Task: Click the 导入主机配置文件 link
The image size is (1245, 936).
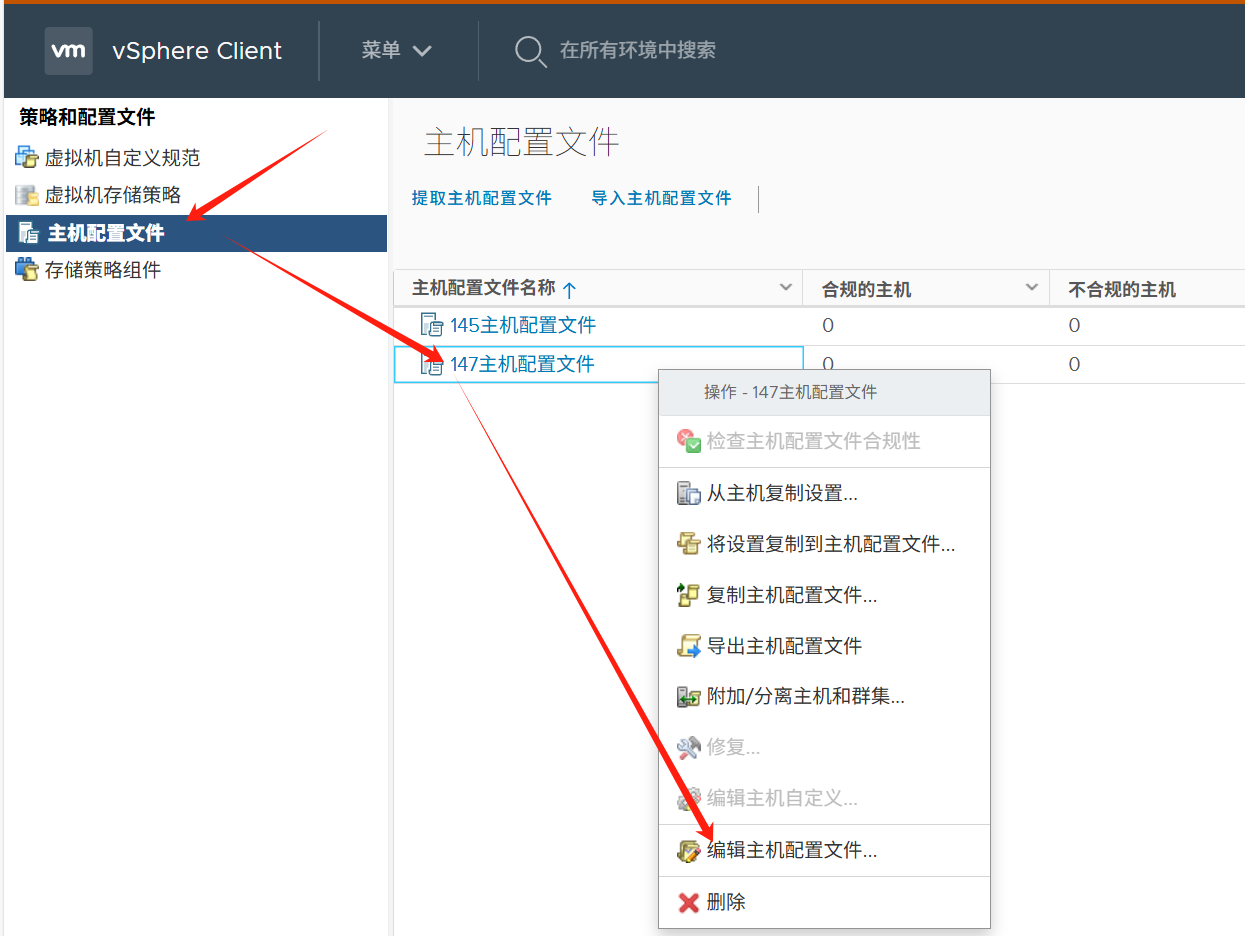Action: click(x=662, y=198)
